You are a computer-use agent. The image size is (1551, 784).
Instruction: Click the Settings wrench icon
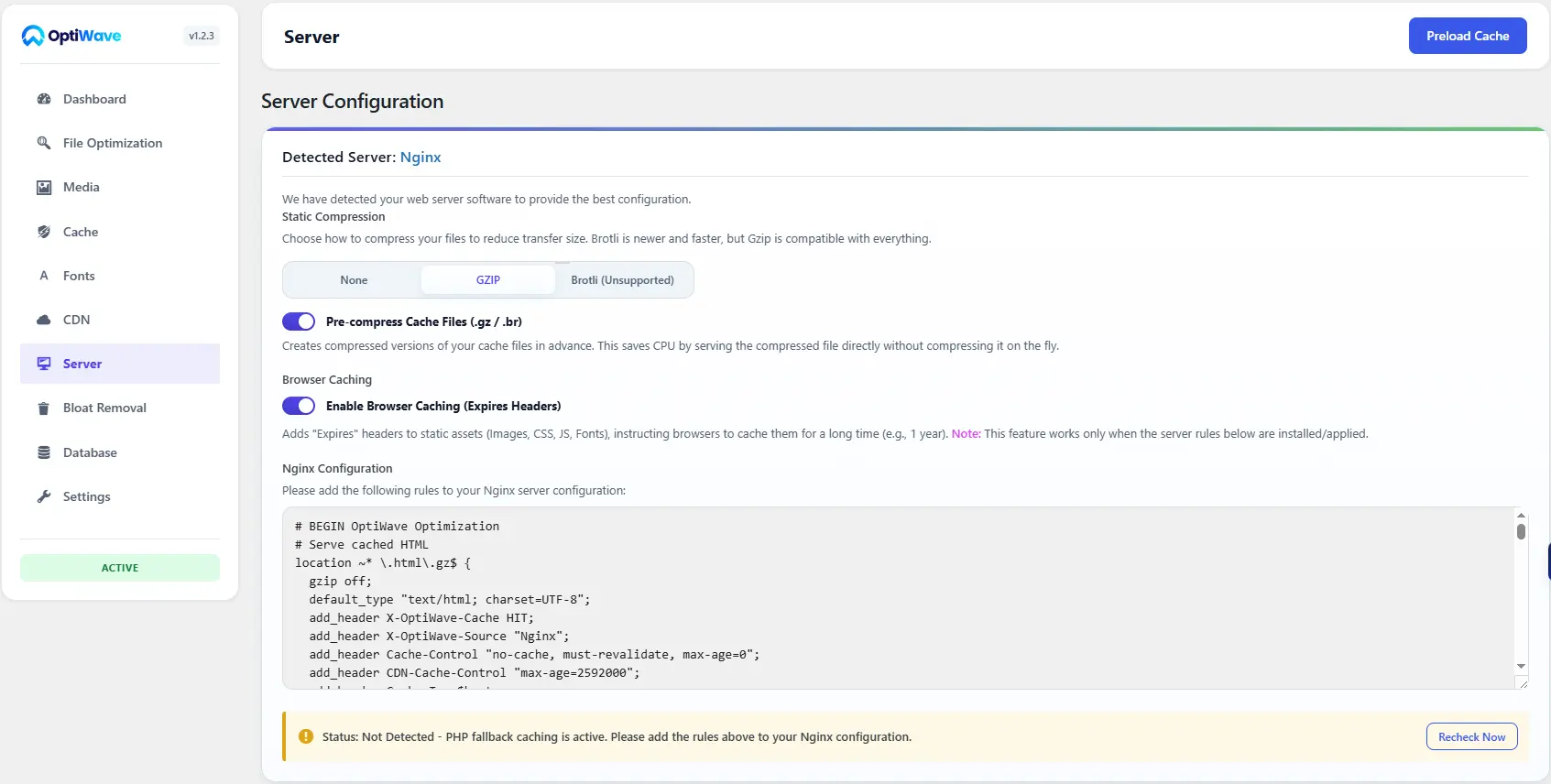43,496
